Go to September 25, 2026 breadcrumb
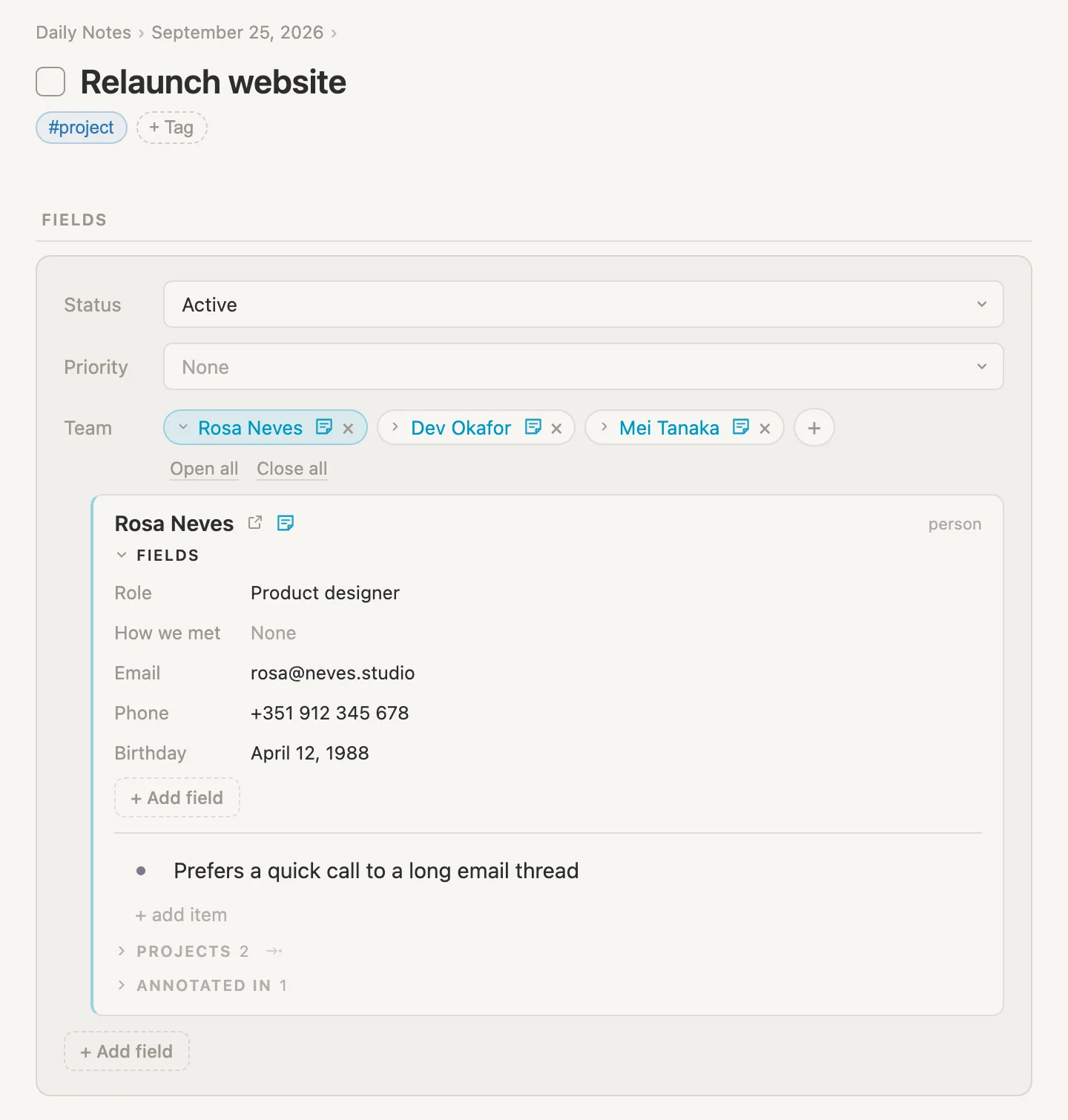1068x1120 pixels. point(237,33)
